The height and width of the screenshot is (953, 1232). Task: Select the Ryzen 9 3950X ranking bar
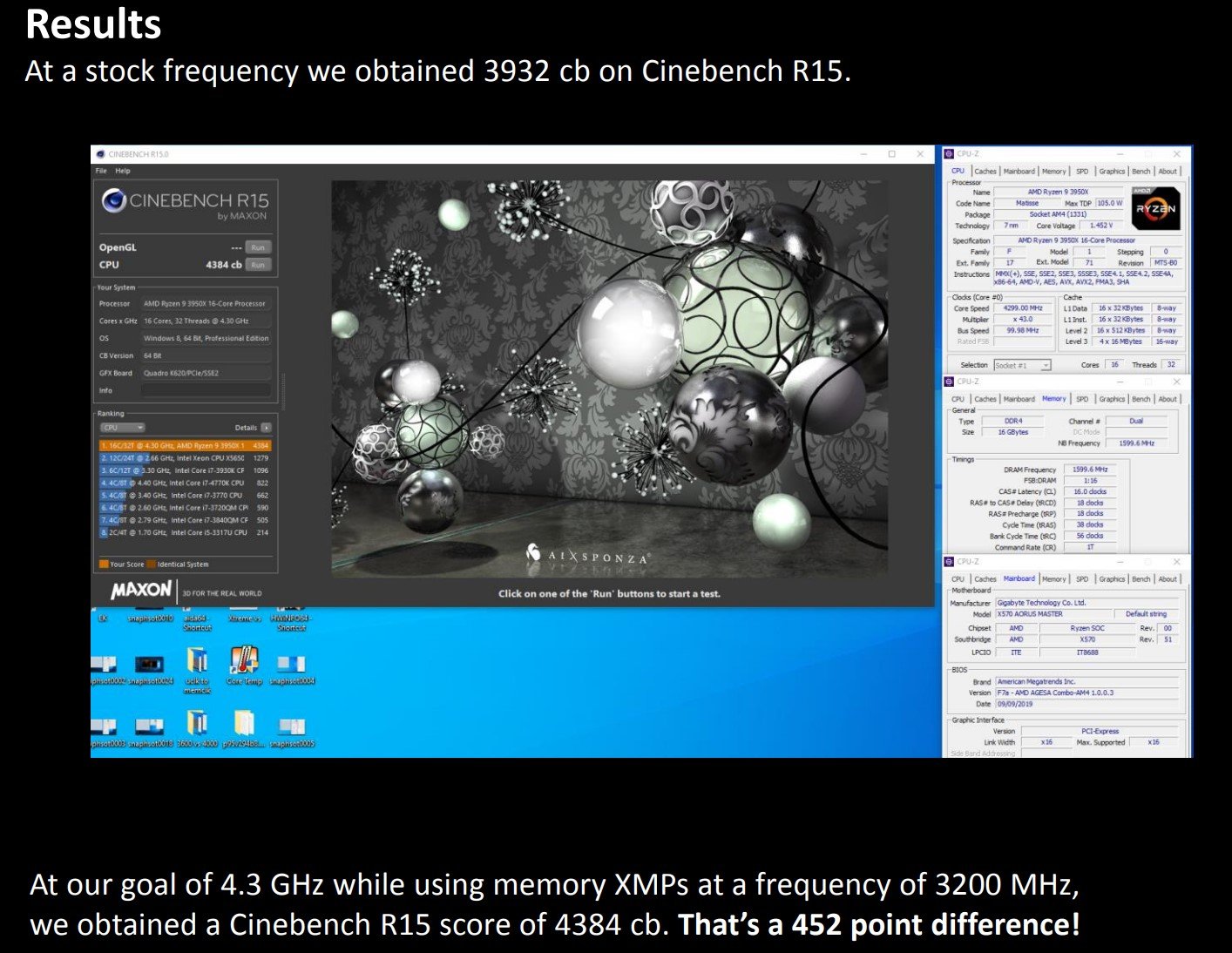[185, 445]
